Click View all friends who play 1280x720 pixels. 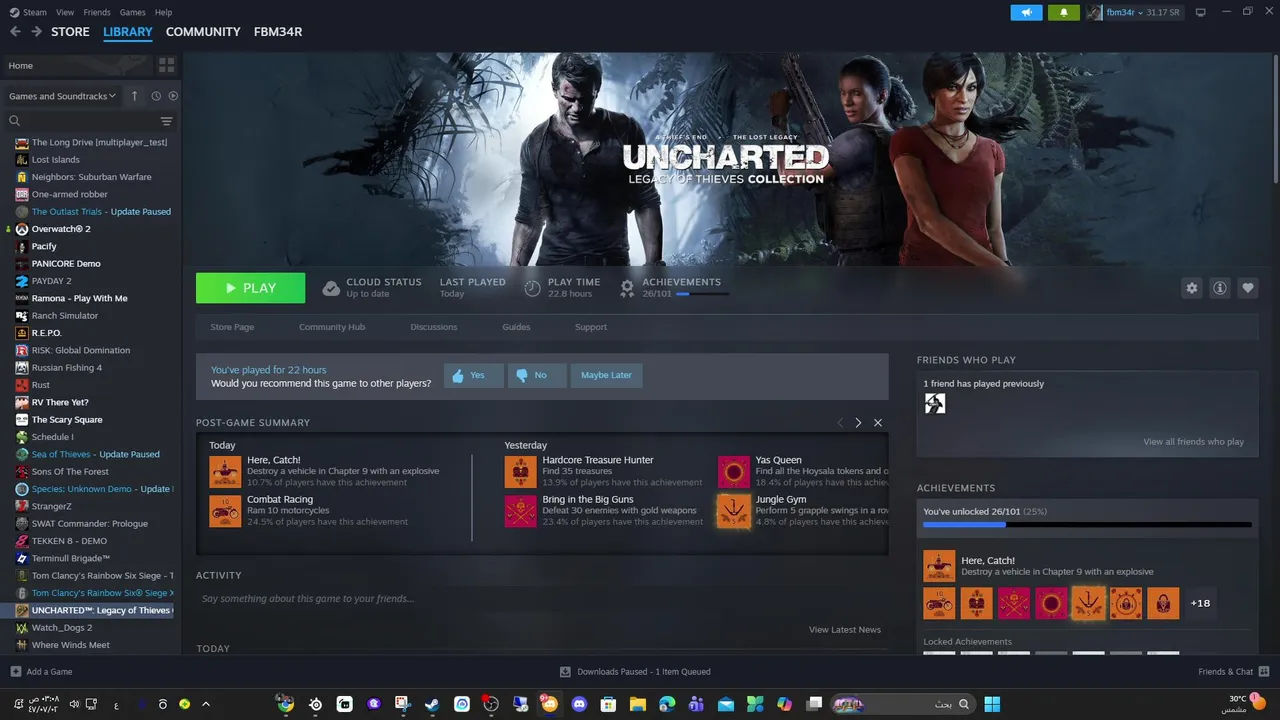[1194, 442]
